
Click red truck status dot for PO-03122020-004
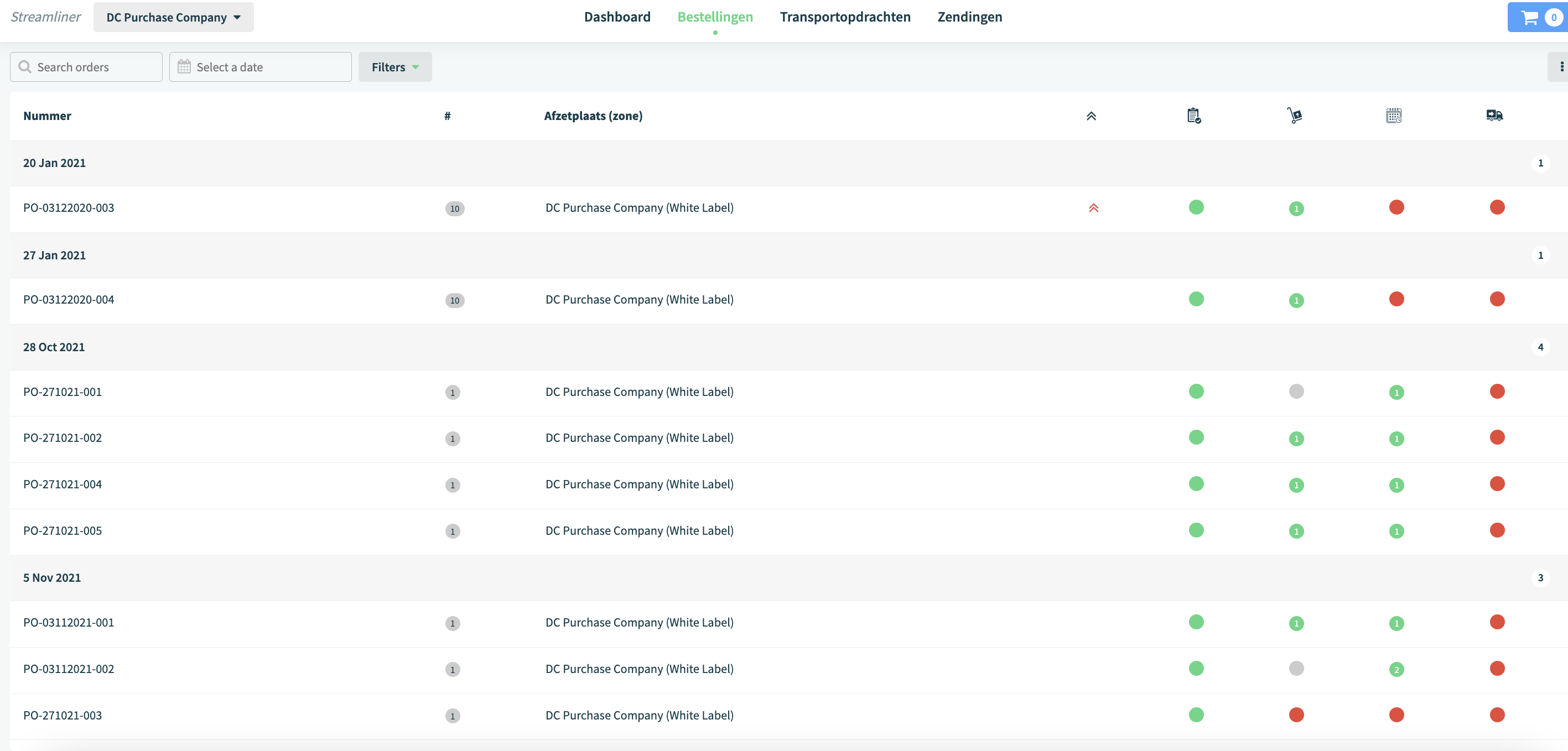1497,299
